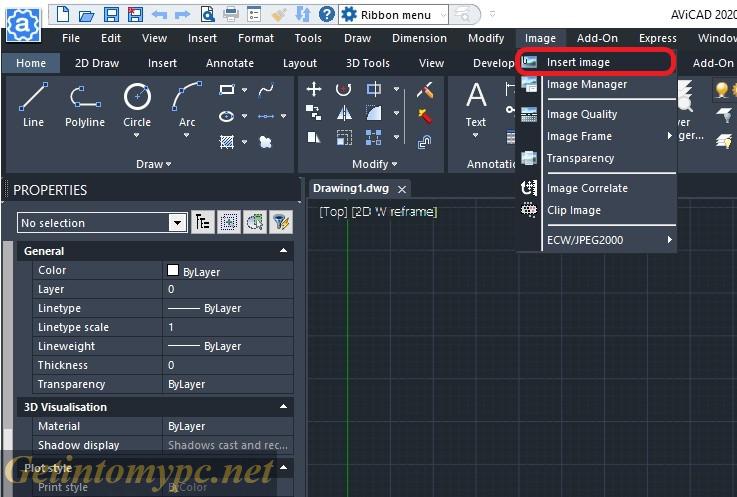Expand the Modify panel flyout
This screenshot has height=497, width=737.
coord(375,164)
